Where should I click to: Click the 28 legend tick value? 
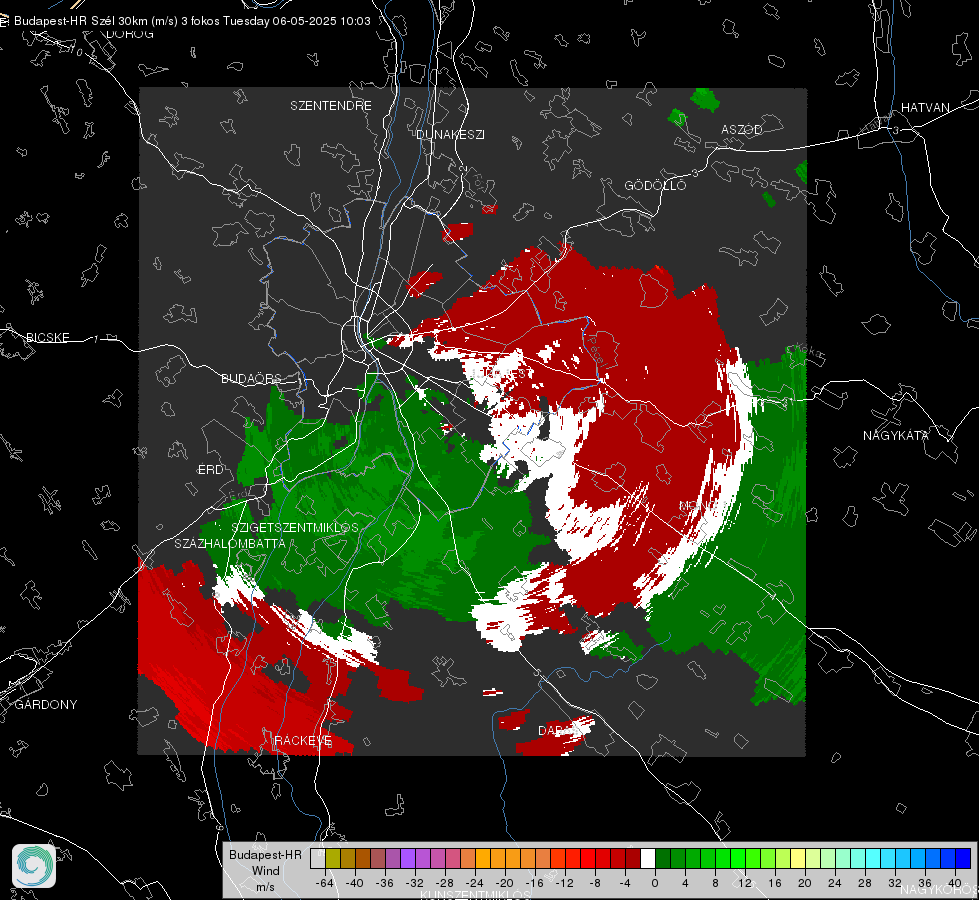click(x=865, y=883)
